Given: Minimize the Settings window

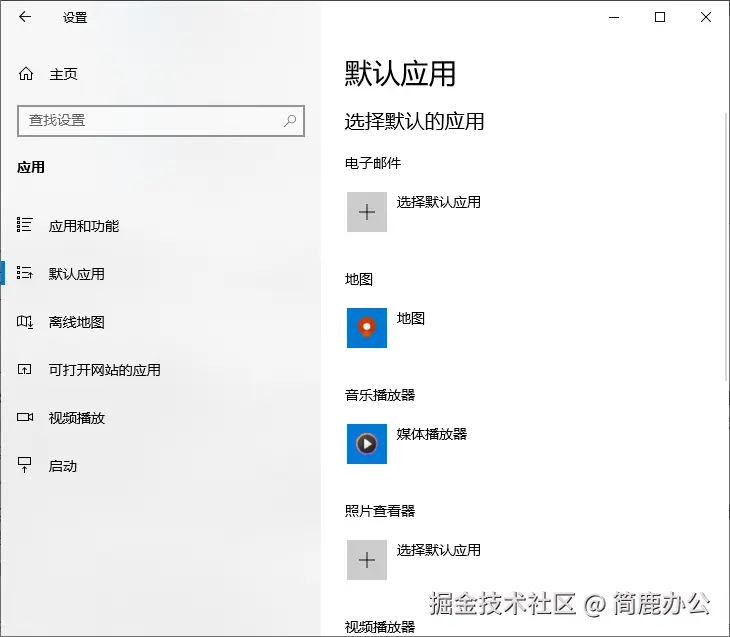Looking at the screenshot, I should click(614, 17).
